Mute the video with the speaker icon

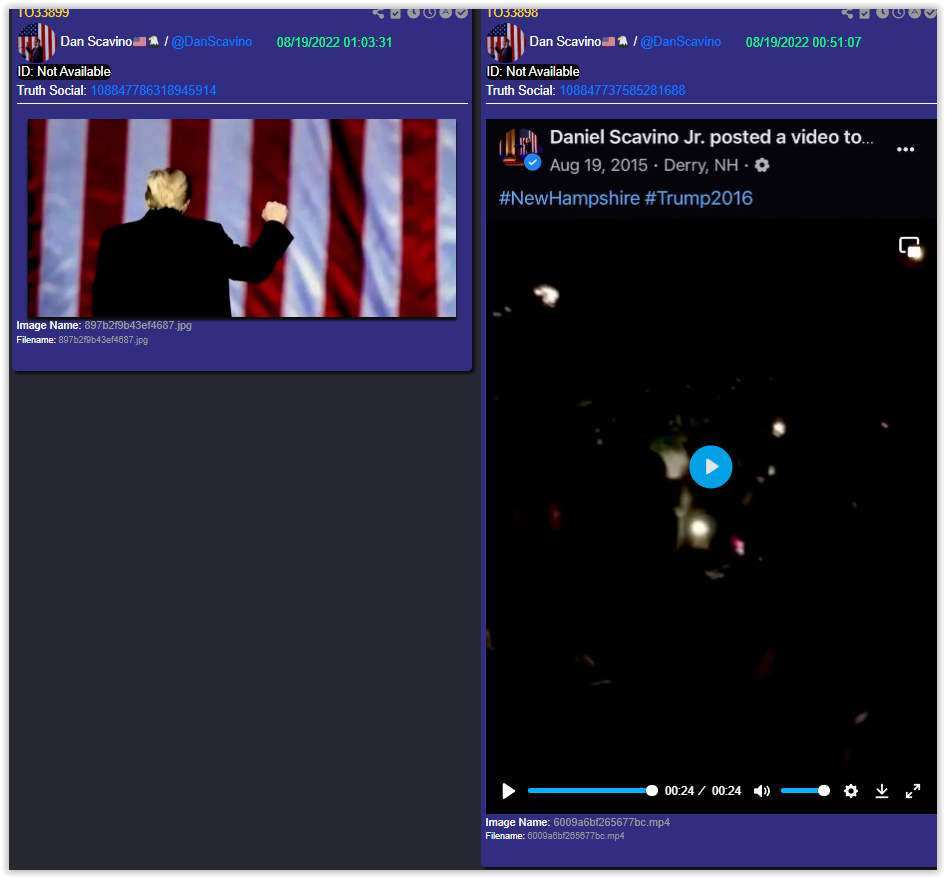tap(762, 791)
